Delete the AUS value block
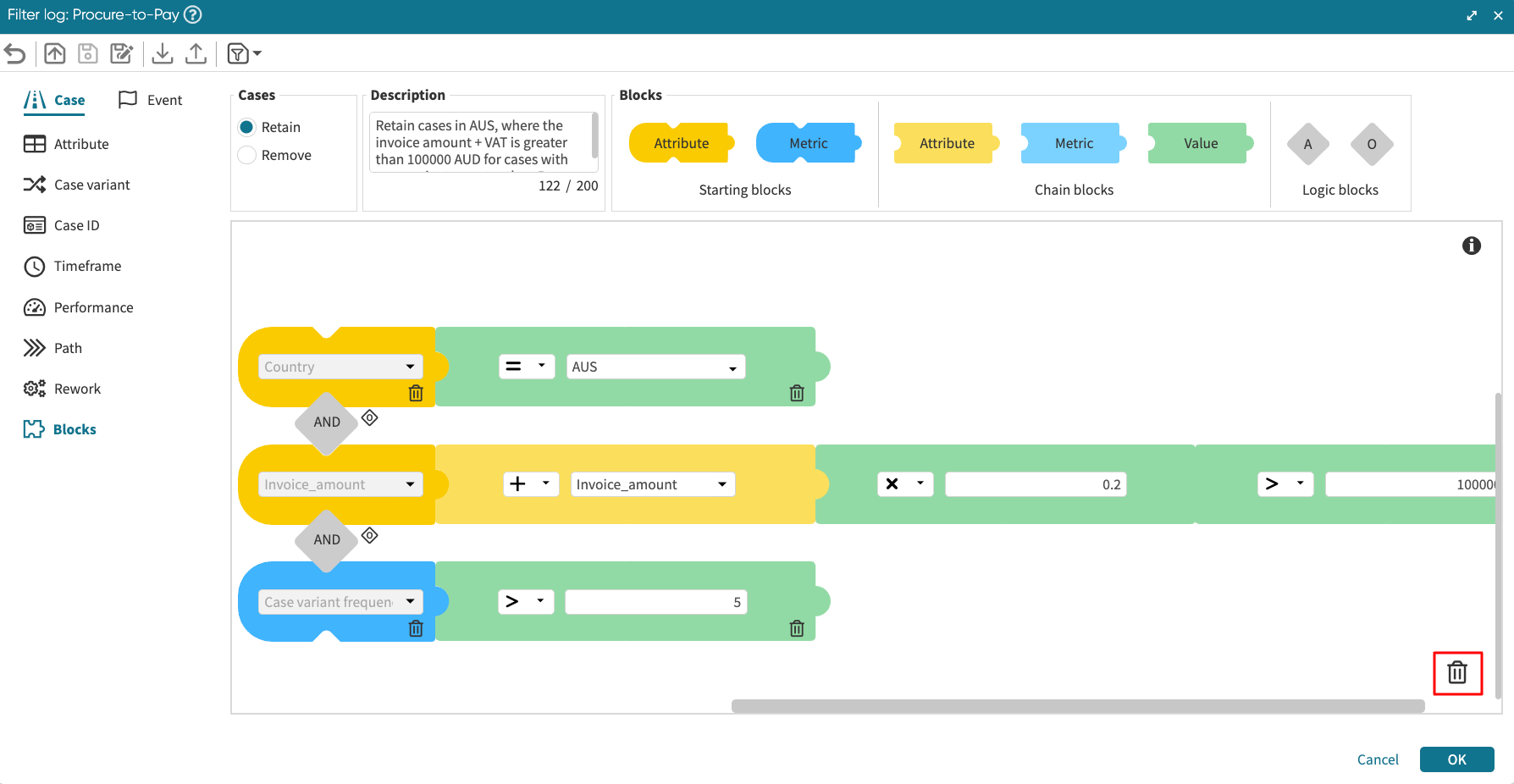The image size is (1514, 784). [796, 393]
